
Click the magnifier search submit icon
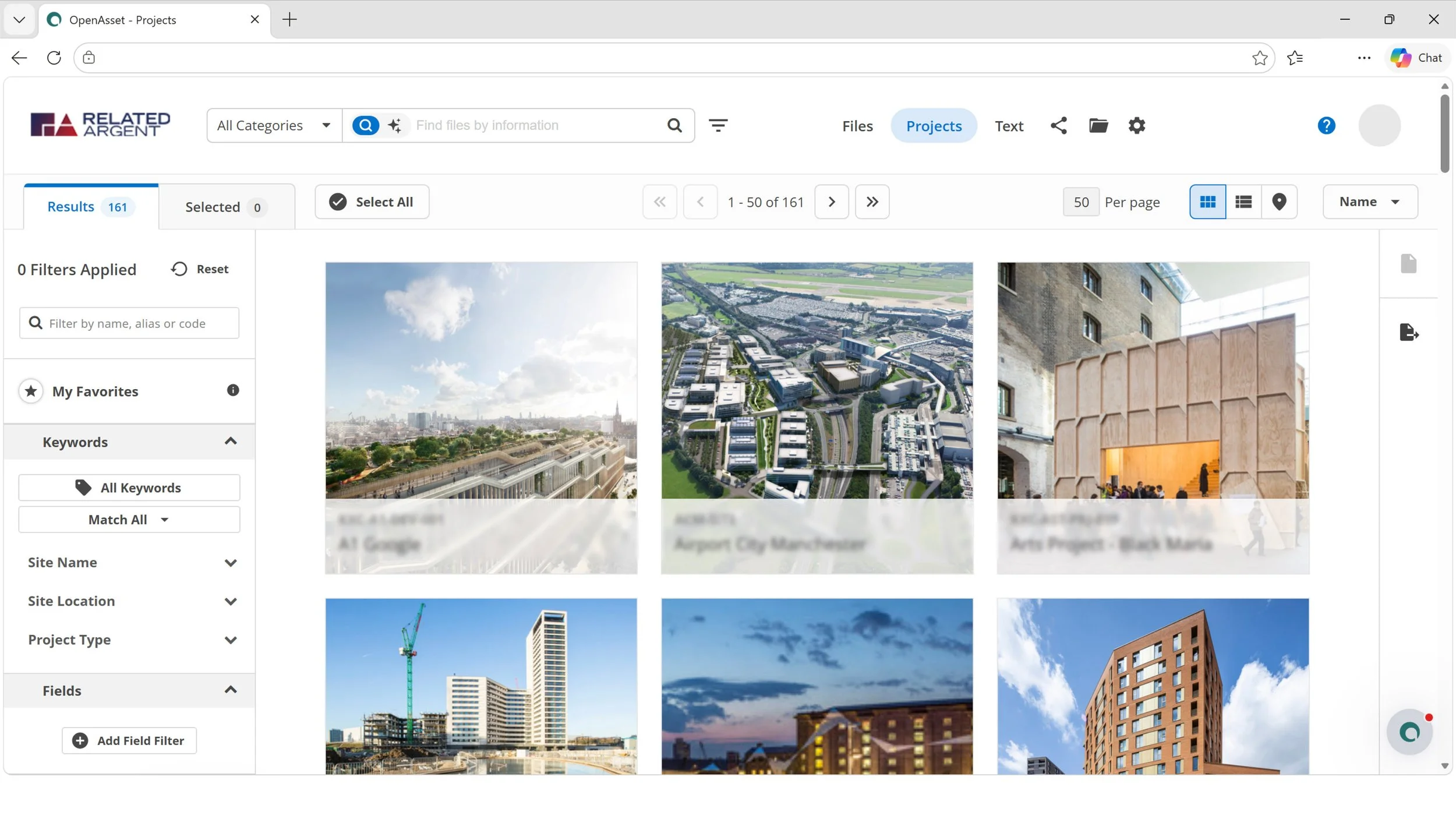[674, 125]
